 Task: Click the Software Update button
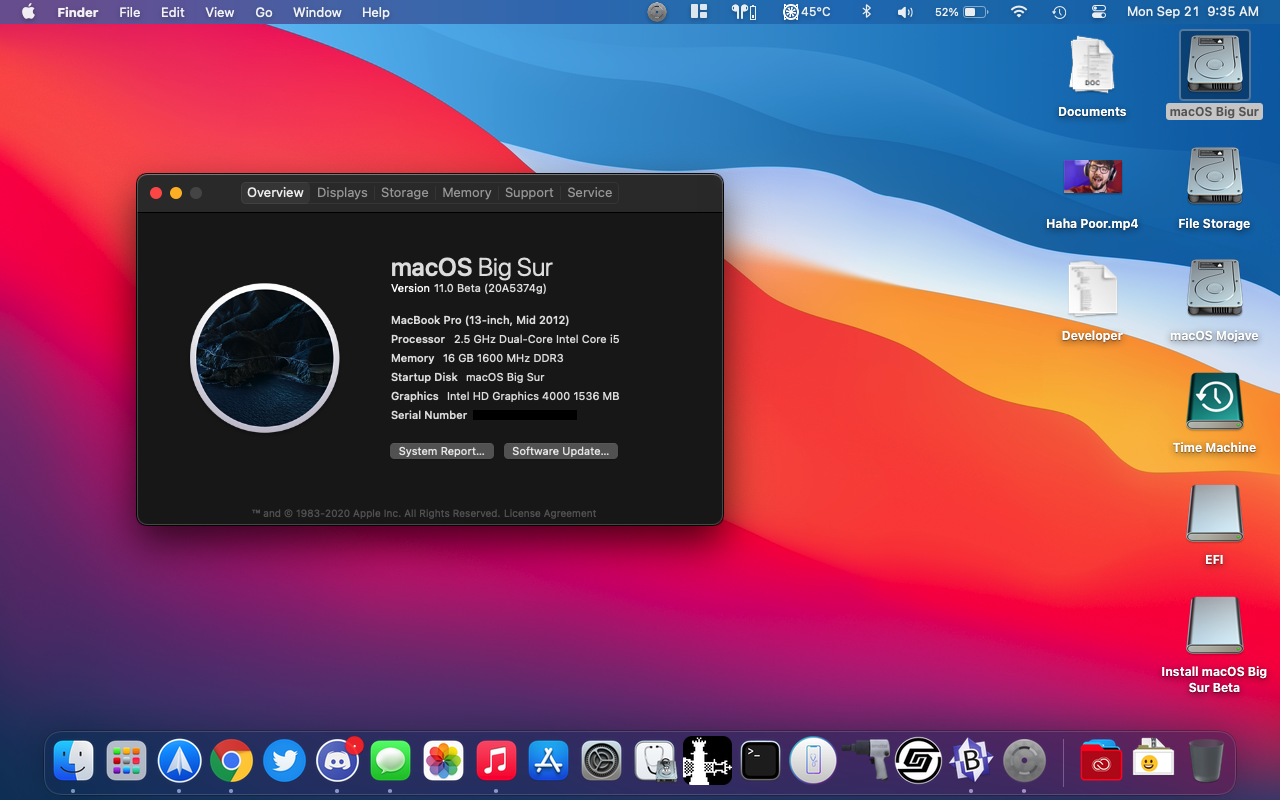click(x=561, y=451)
